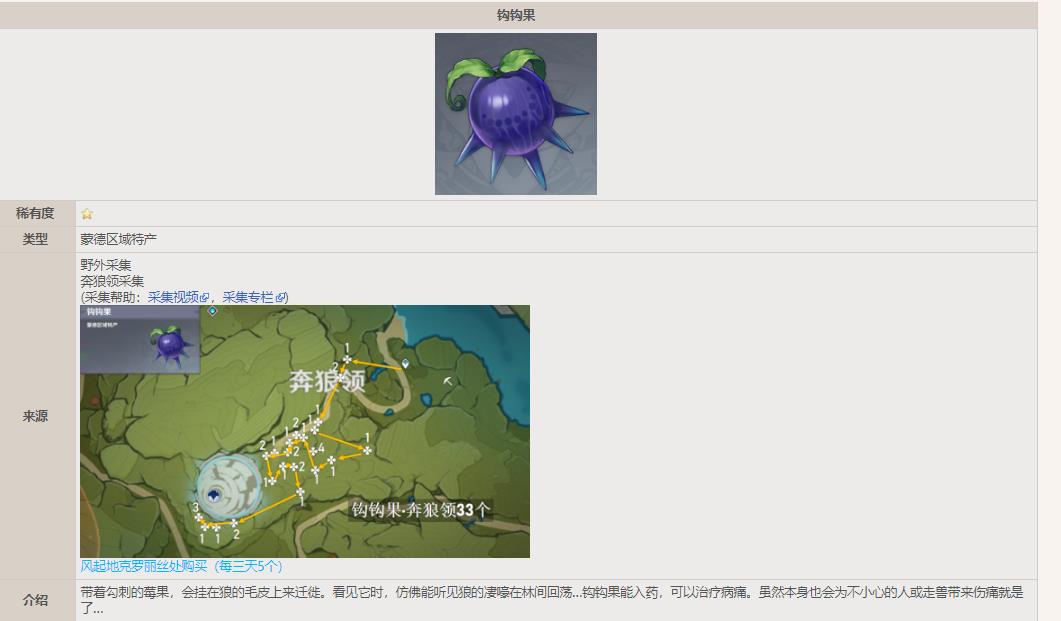The height and width of the screenshot is (621, 1061).
Task: Open the 采集专栏 link
Action: click(x=248, y=297)
